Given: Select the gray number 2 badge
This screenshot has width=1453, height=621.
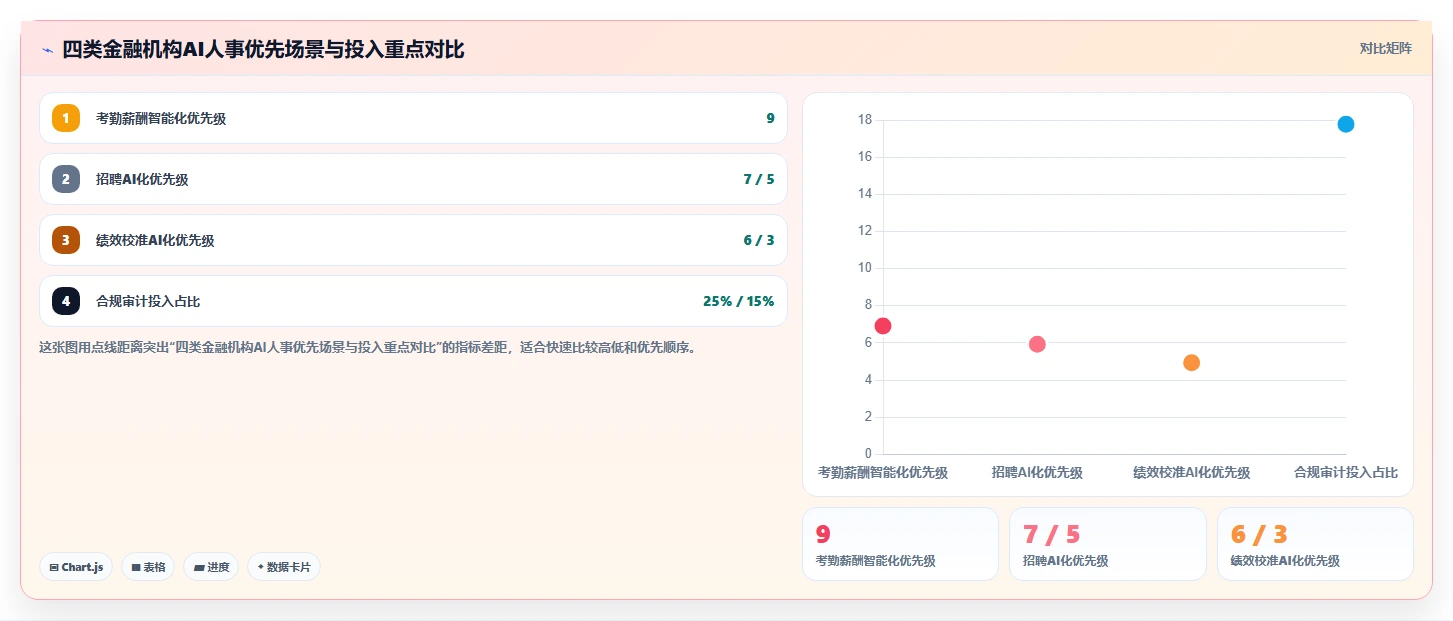Looking at the screenshot, I should [x=66, y=179].
